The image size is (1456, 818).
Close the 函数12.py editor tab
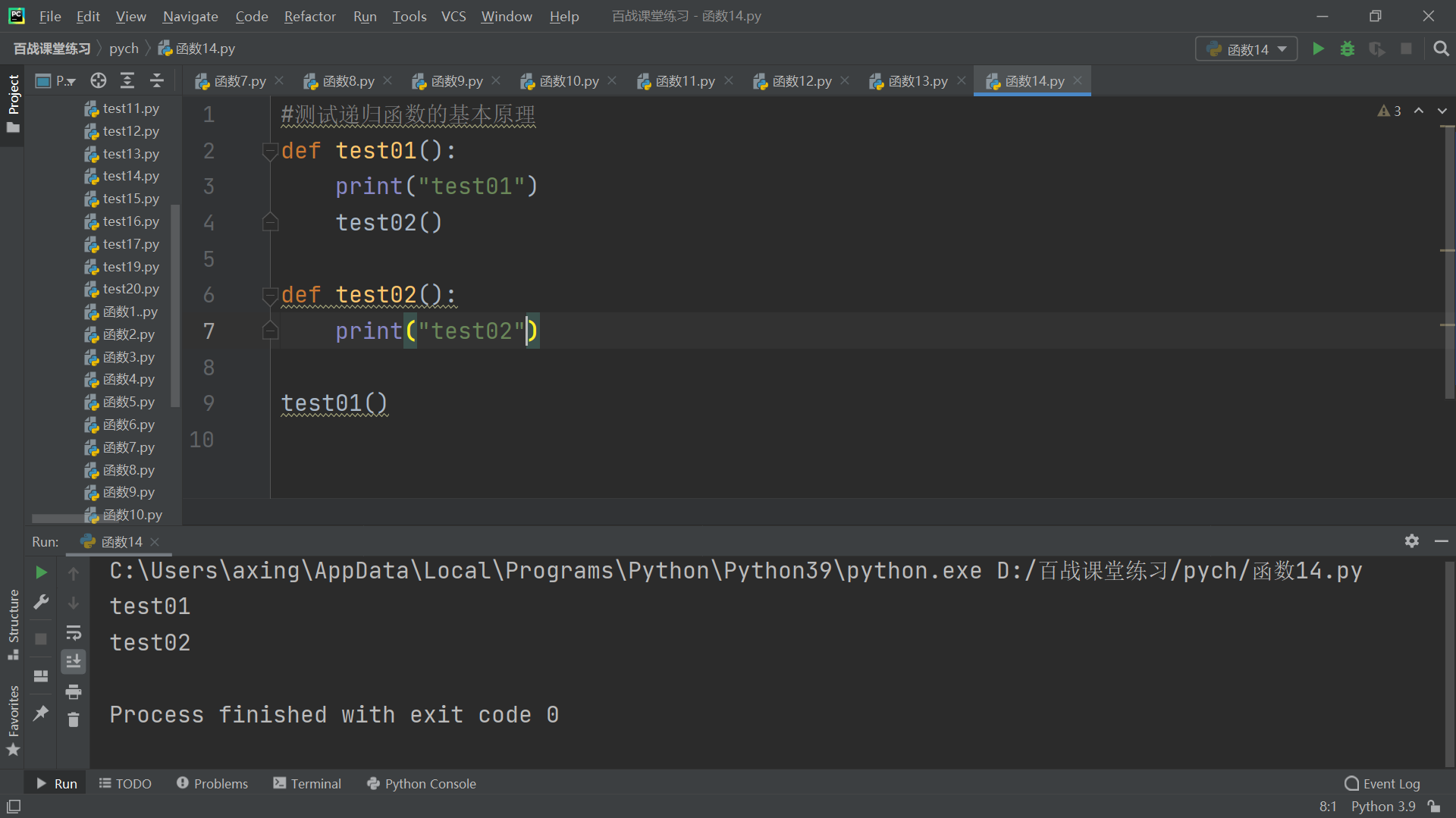[845, 80]
